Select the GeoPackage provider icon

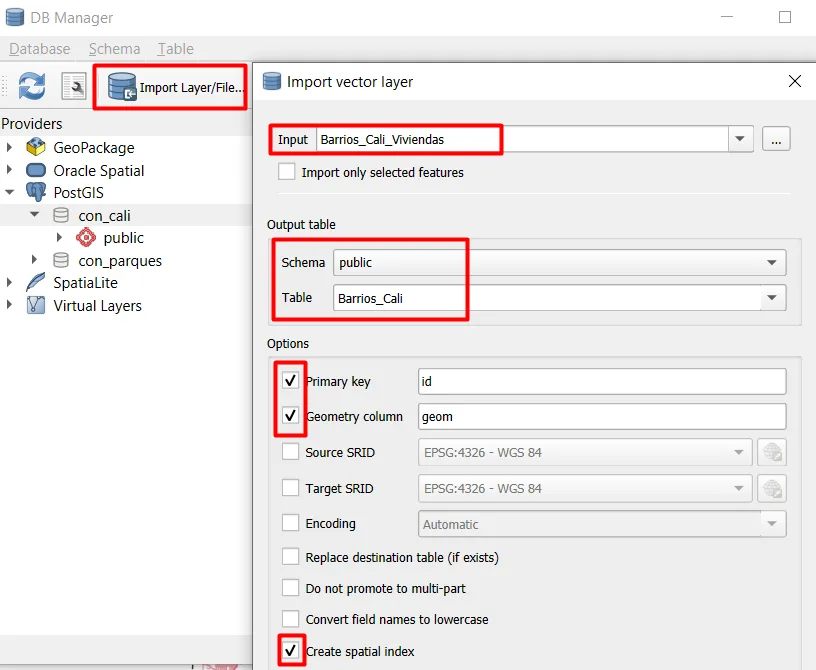pos(36,147)
